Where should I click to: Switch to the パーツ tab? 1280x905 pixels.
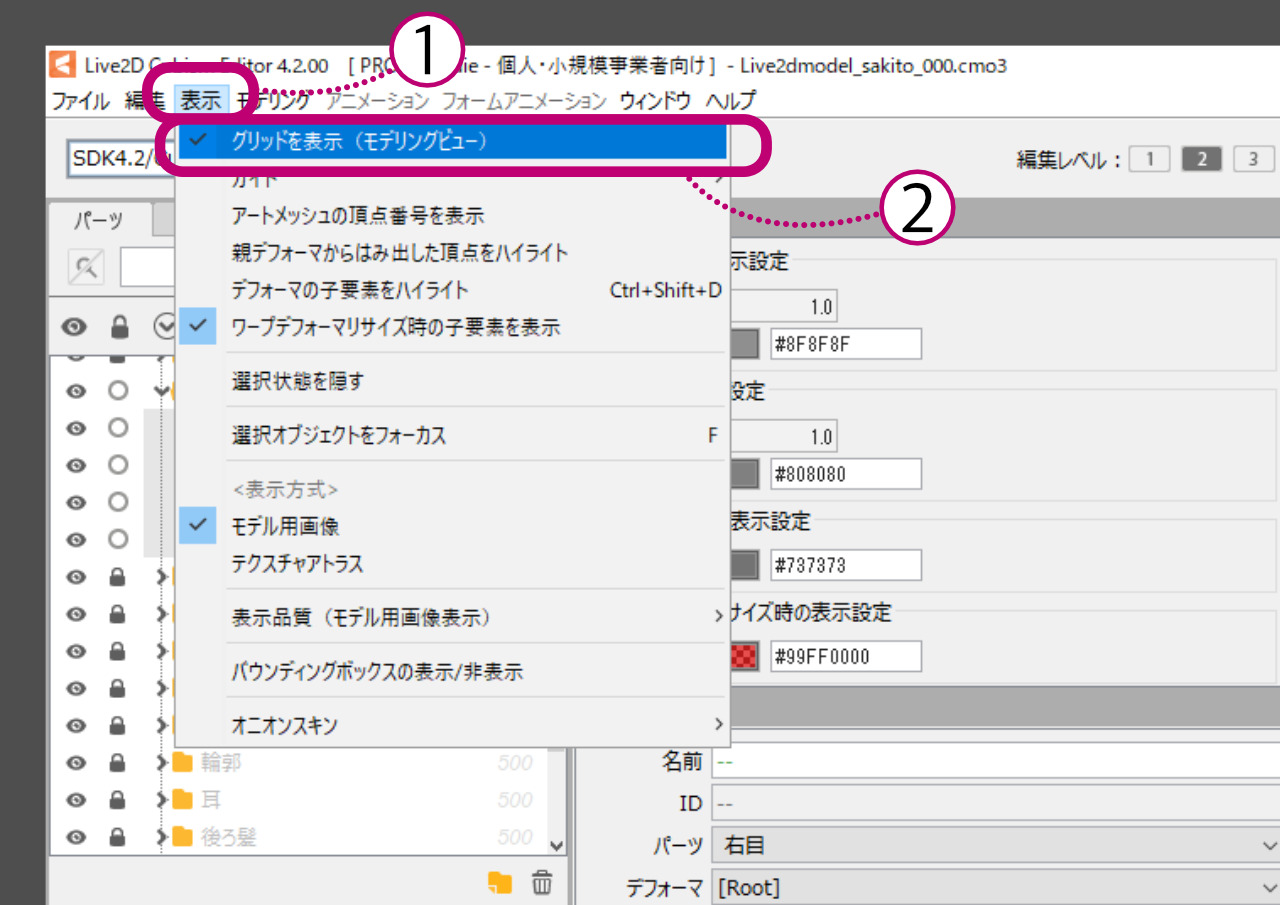pos(100,218)
